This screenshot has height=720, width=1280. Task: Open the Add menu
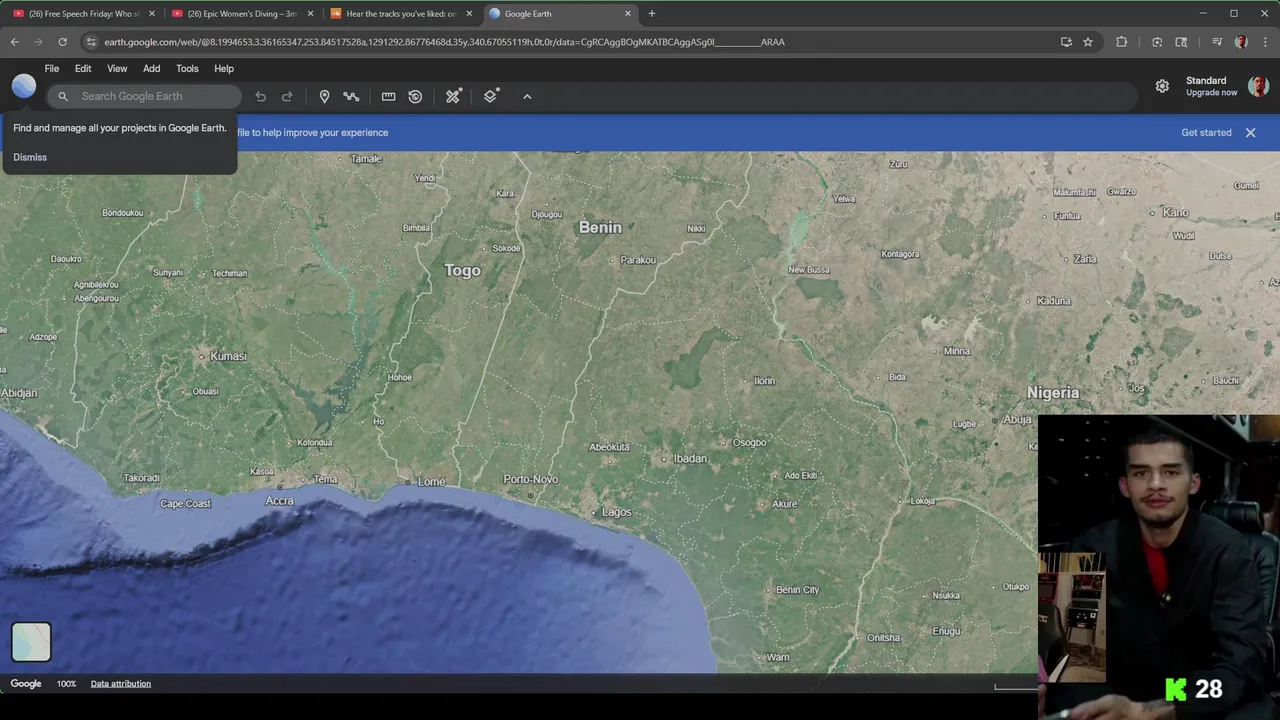(151, 69)
